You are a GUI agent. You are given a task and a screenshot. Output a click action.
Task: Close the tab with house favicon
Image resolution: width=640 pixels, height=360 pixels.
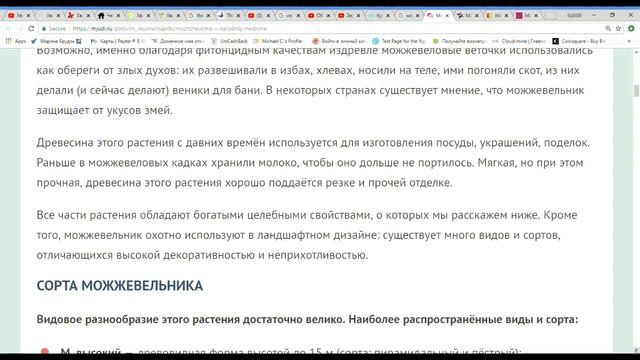click(118, 16)
